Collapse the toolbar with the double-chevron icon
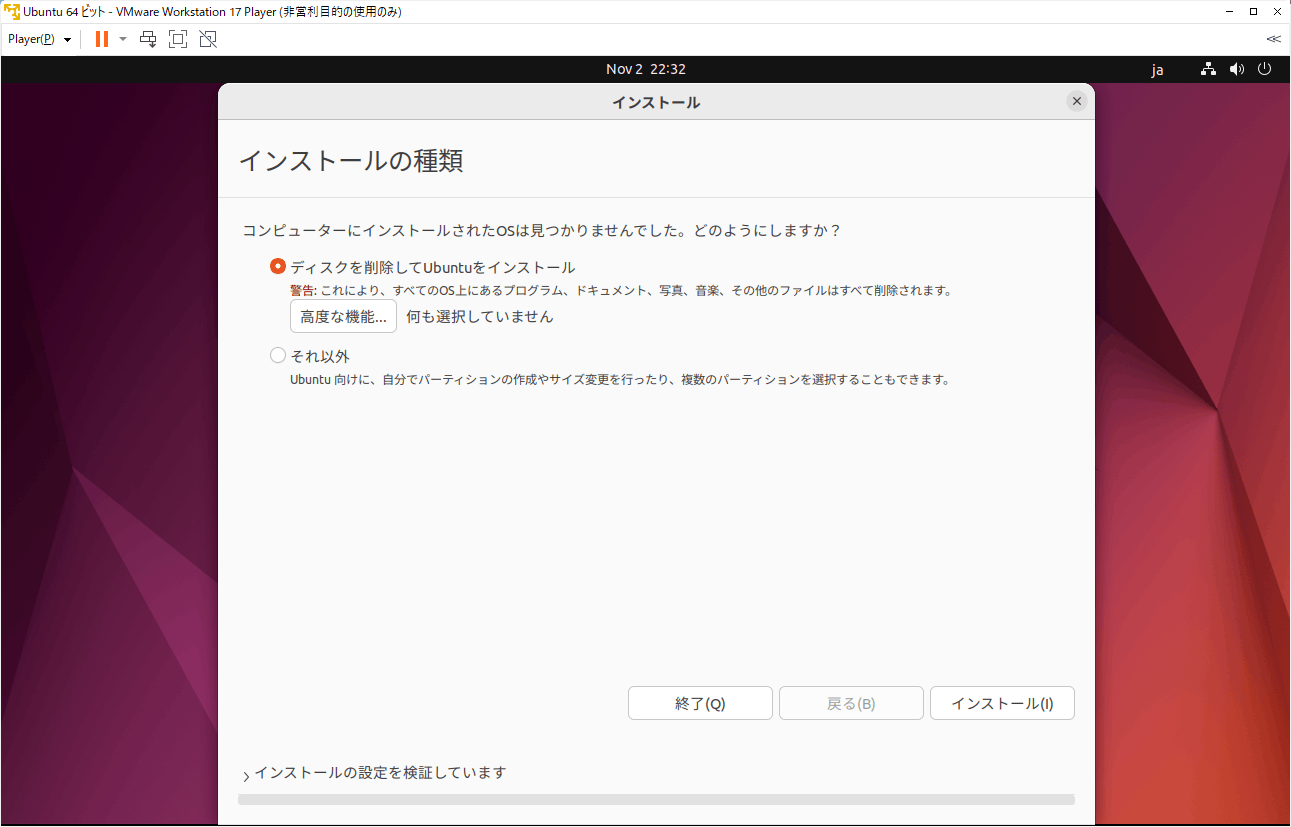Viewport: 1291px width, 827px height. click(x=1273, y=39)
